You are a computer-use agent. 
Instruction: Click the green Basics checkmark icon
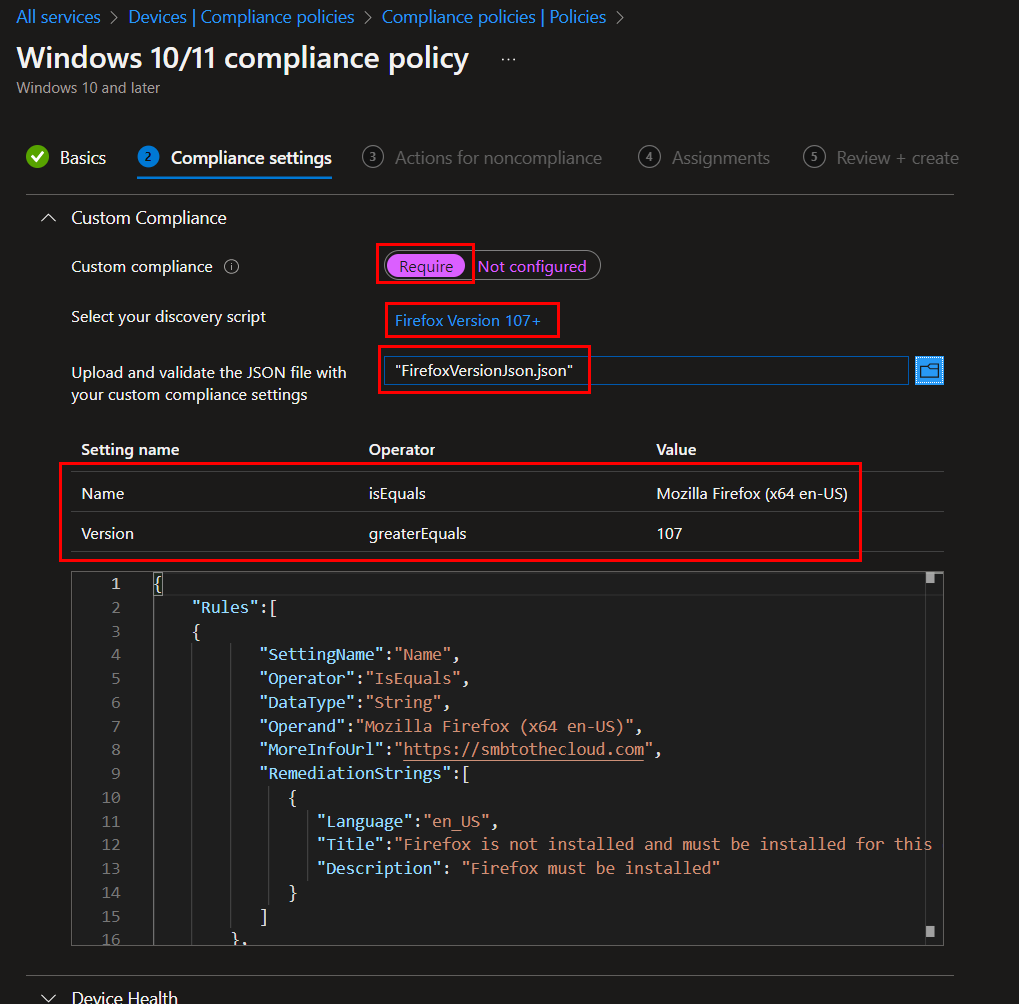38,157
